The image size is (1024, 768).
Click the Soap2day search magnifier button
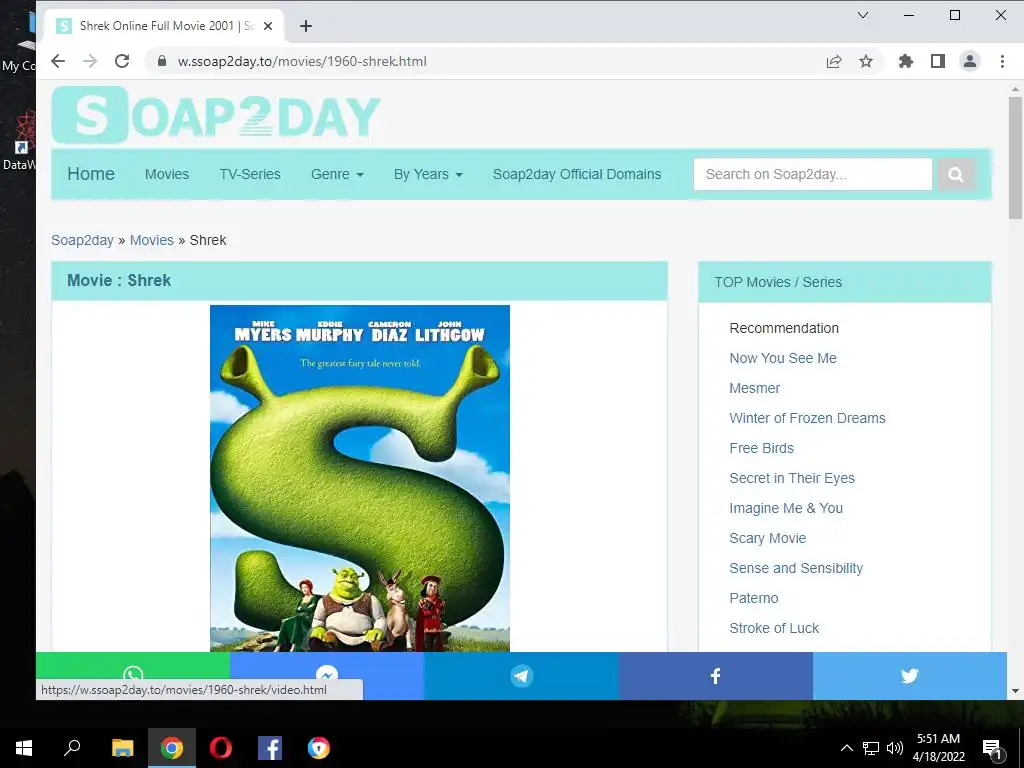point(955,174)
